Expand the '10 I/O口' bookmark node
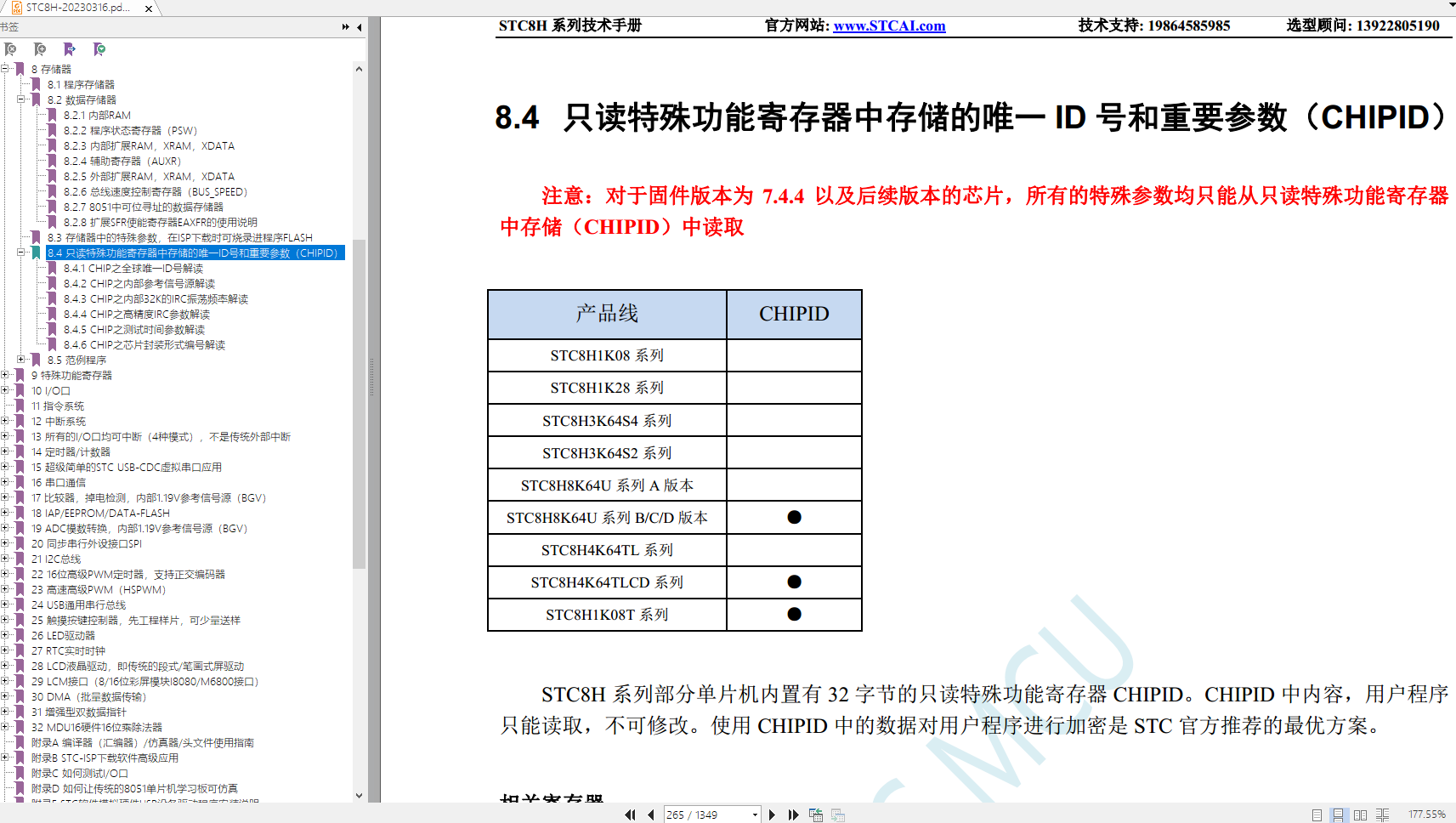Viewport: 1456px width, 823px height. point(5,390)
